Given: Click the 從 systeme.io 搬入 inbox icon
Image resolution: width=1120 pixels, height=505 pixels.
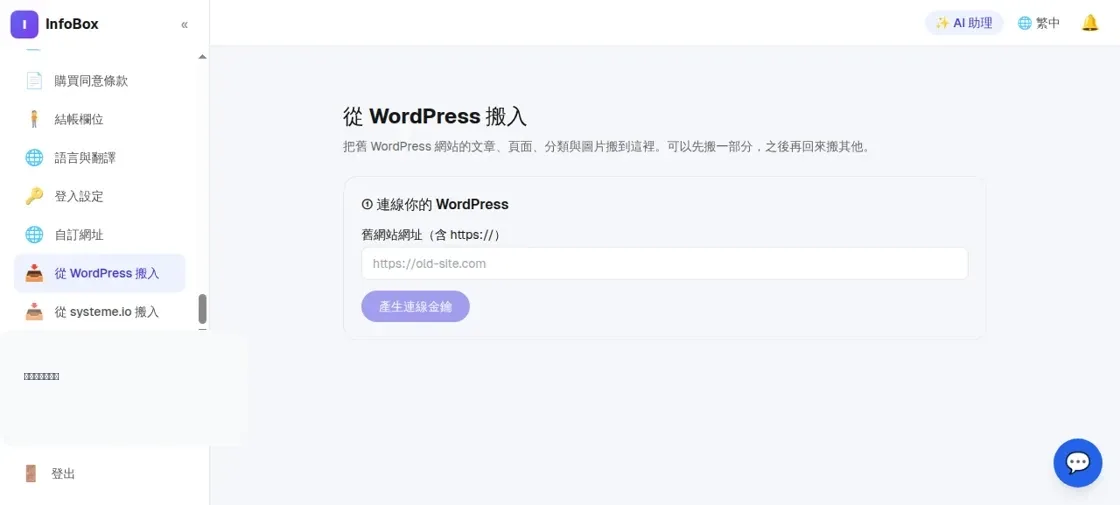Looking at the screenshot, I should pyautogui.click(x=34, y=312).
